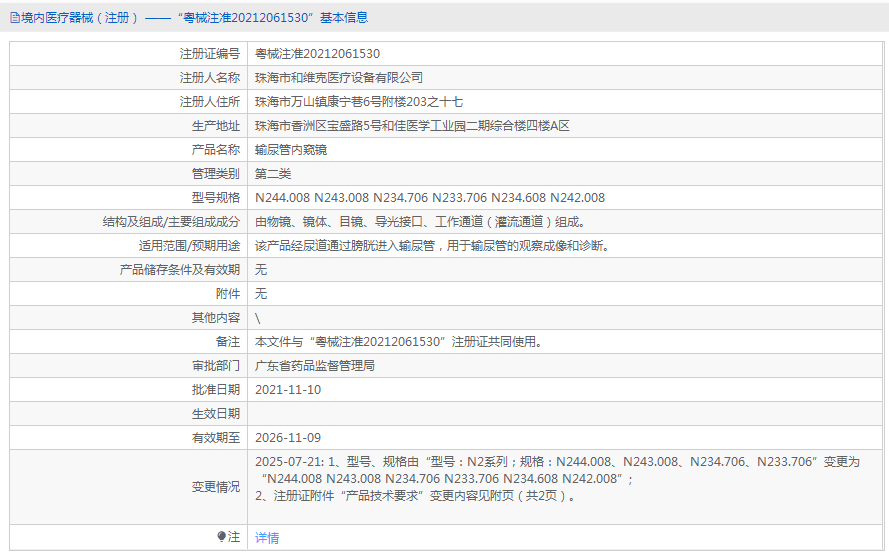Click the bulb icon beside 注
The image size is (889, 557).
[x=222, y=537]
